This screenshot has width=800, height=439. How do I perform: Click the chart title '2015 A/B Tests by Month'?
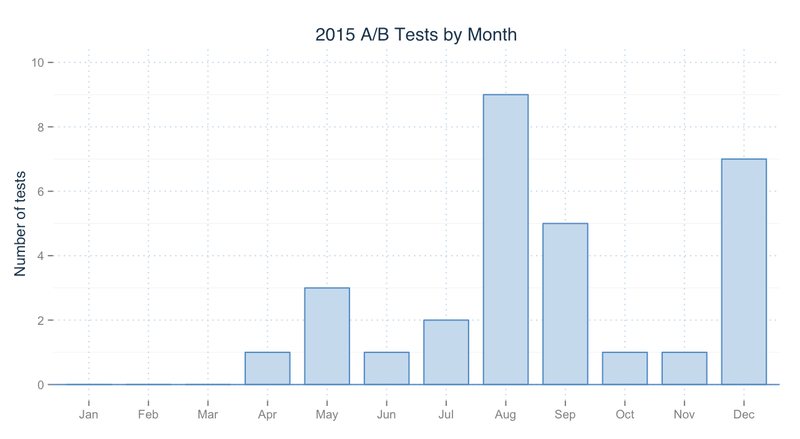416,35
